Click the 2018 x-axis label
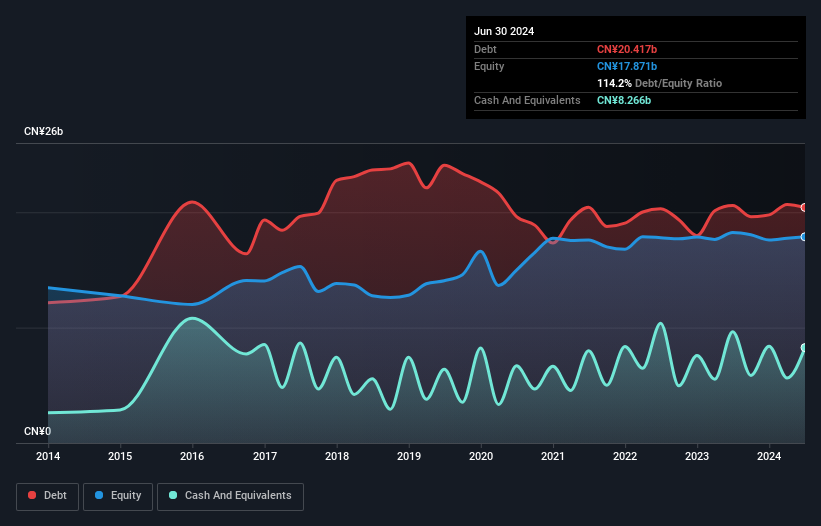The width and height of the screenshot is (821, 526). [337, 456]
